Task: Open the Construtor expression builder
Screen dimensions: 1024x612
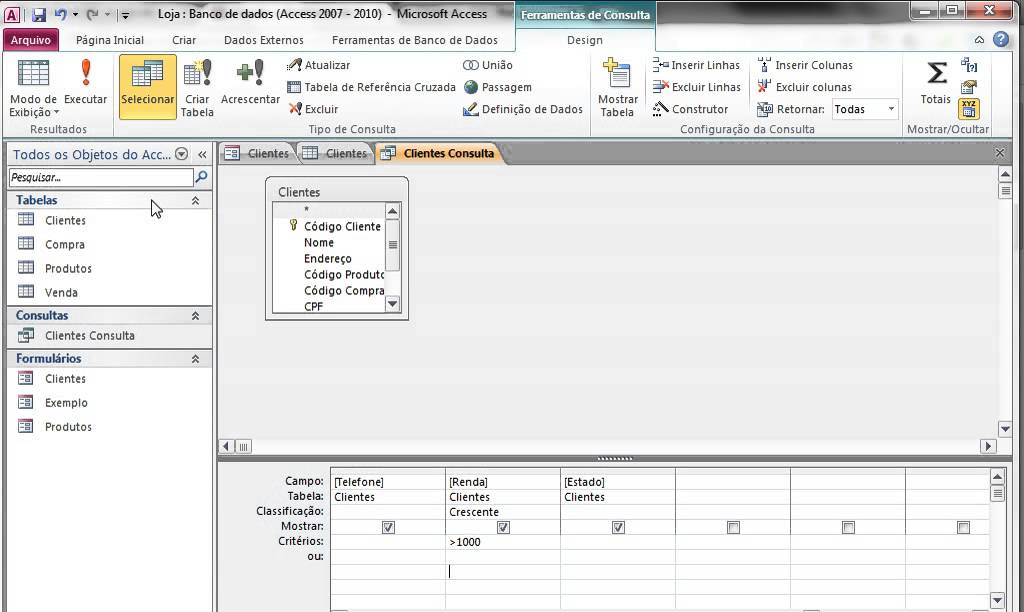Action: pos(690,109)
